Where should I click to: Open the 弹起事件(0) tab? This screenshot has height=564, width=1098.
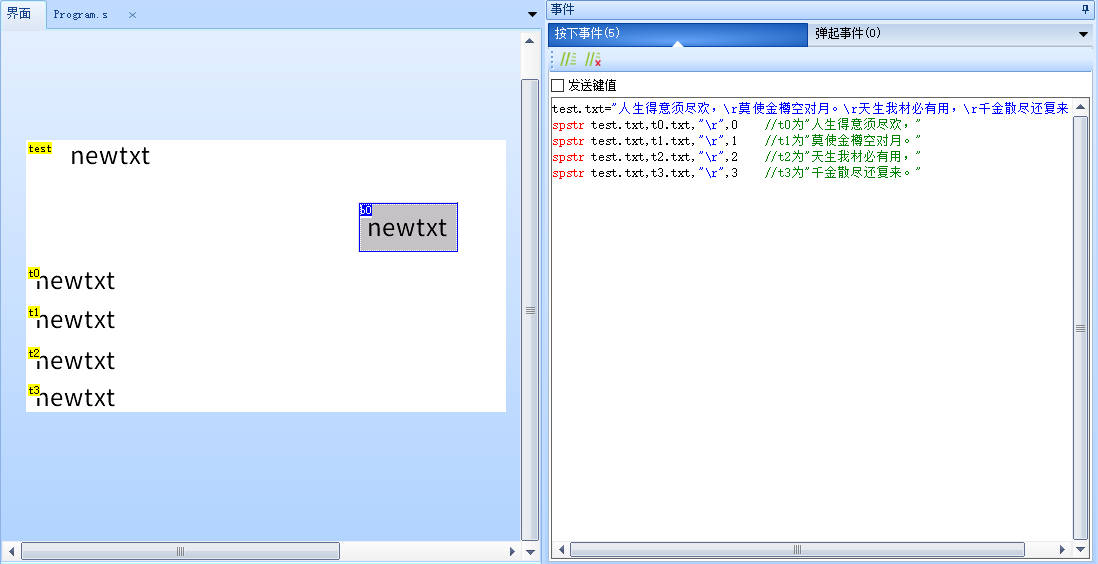point(847,33)
